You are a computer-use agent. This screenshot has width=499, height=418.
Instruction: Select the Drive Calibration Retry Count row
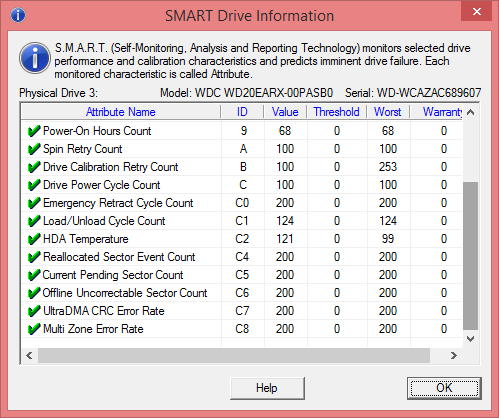pos(242,167)
